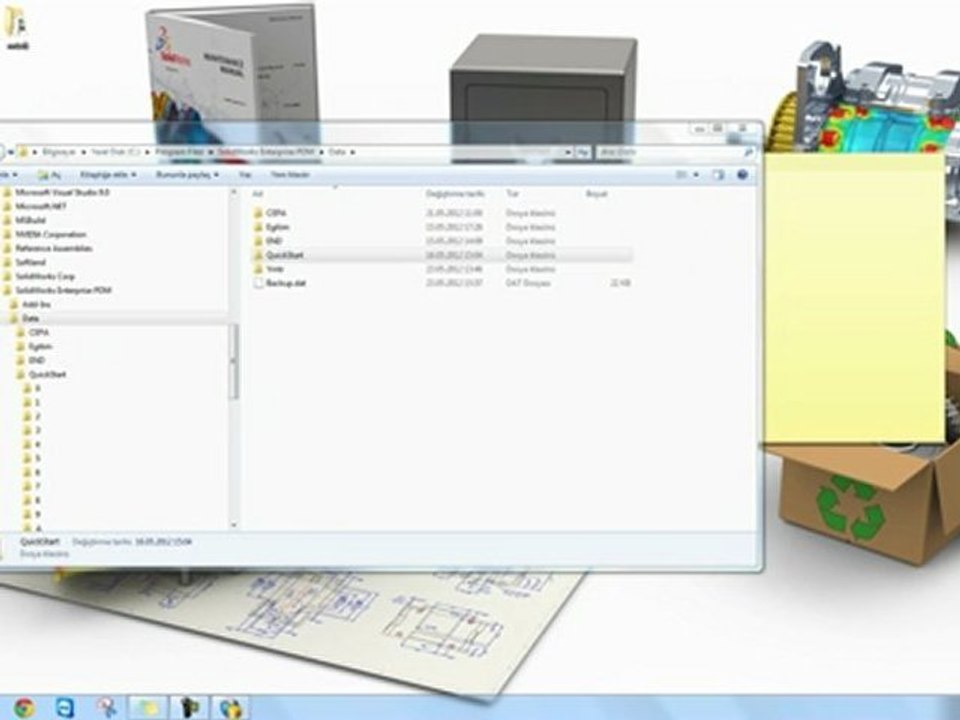Select subfolder 0 under QuickStart in tree
This screenshot has width=960, height=720.
(x=37, y=388)
